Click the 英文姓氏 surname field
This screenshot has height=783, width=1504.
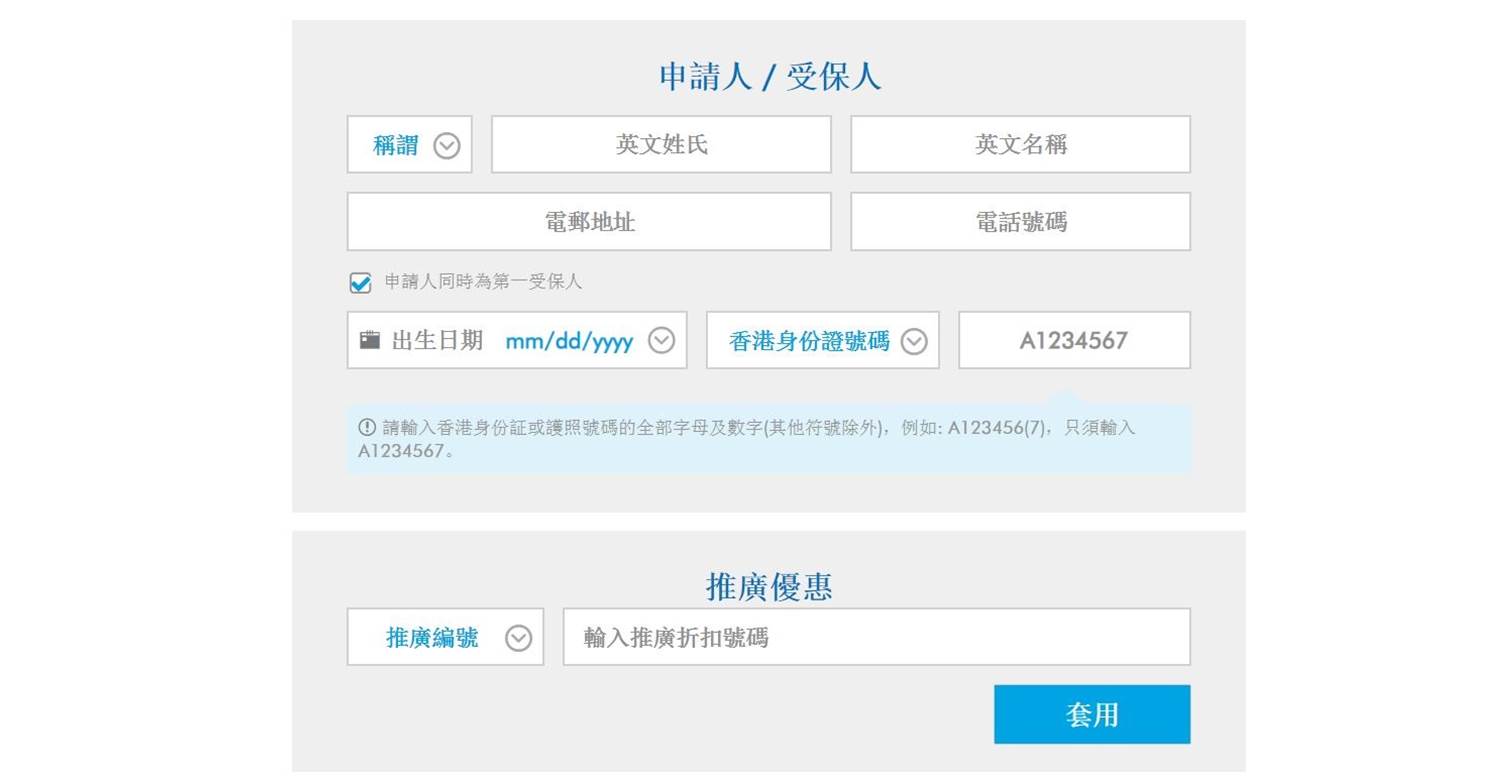[661, 145]
